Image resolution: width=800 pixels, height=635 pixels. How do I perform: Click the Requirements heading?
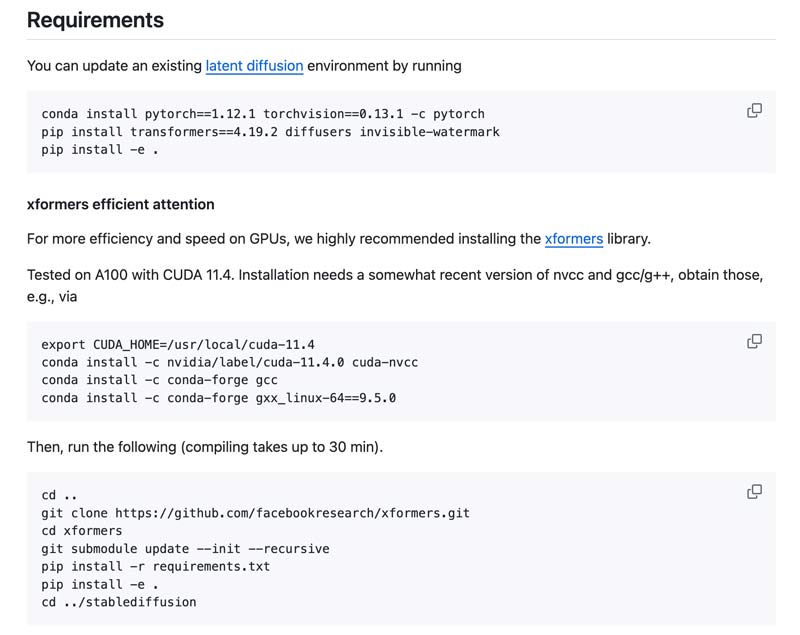point(95,20)
